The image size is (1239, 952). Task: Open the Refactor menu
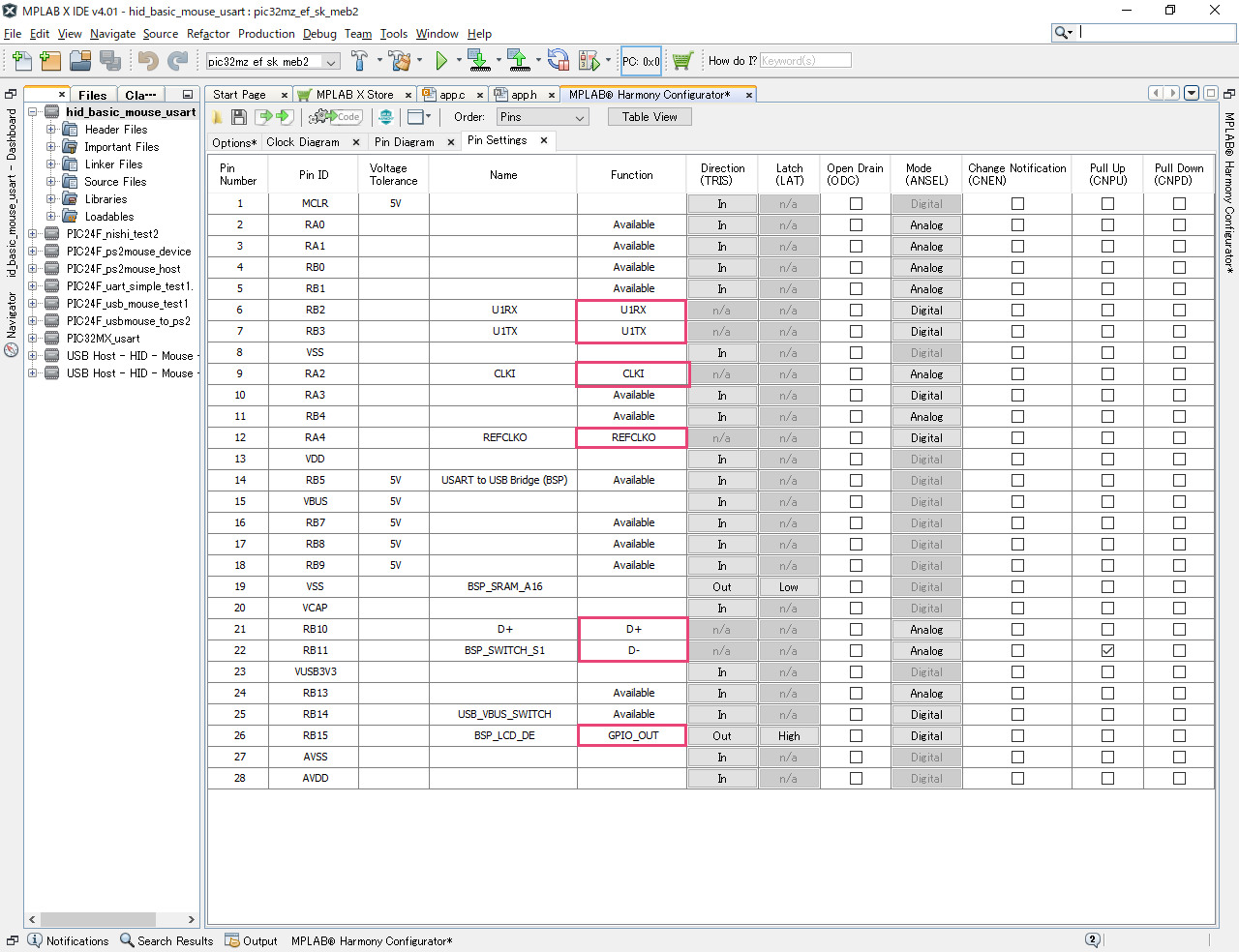coord(208,34)
